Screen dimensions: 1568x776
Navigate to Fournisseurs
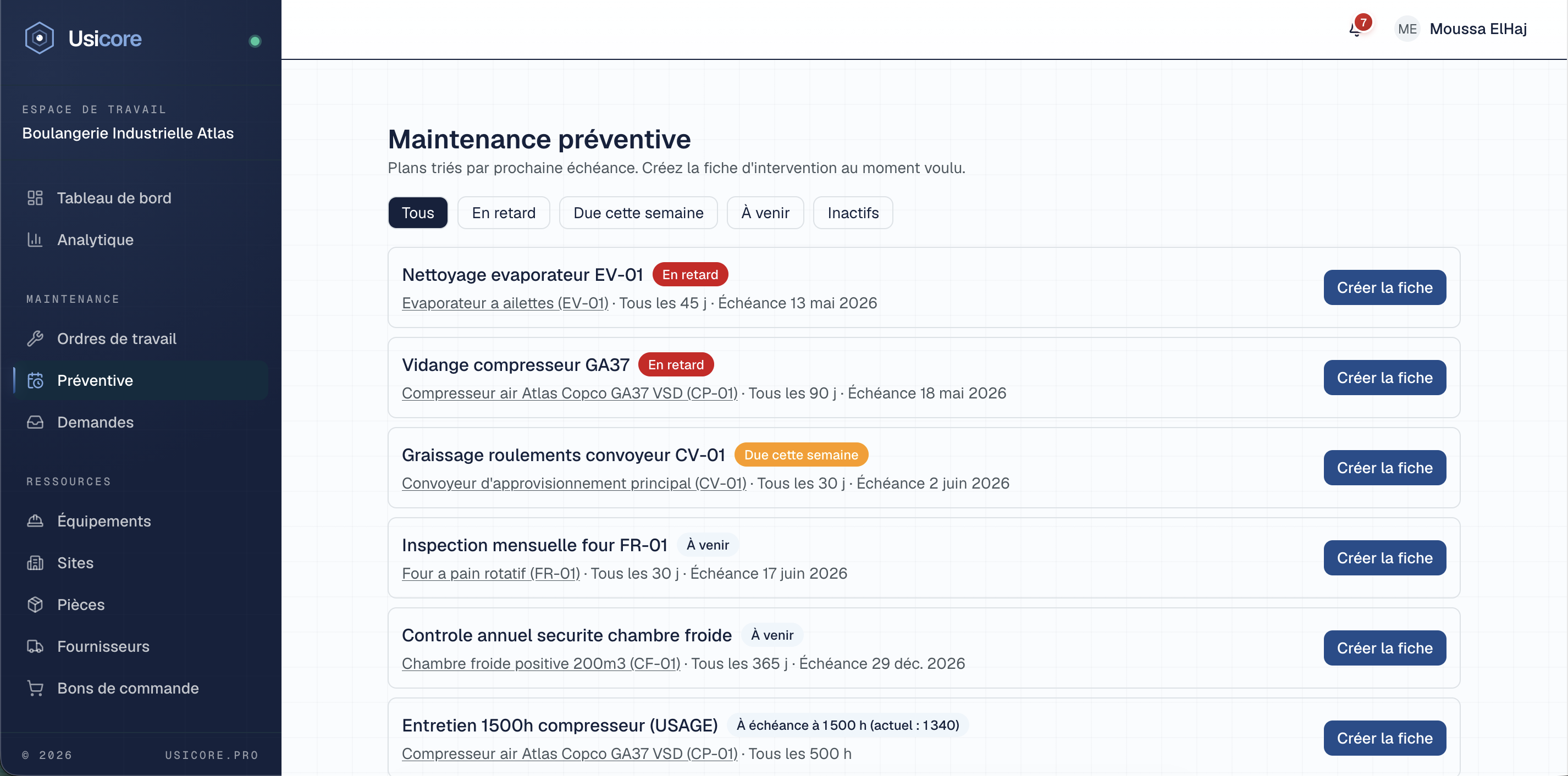pos(141,646)
